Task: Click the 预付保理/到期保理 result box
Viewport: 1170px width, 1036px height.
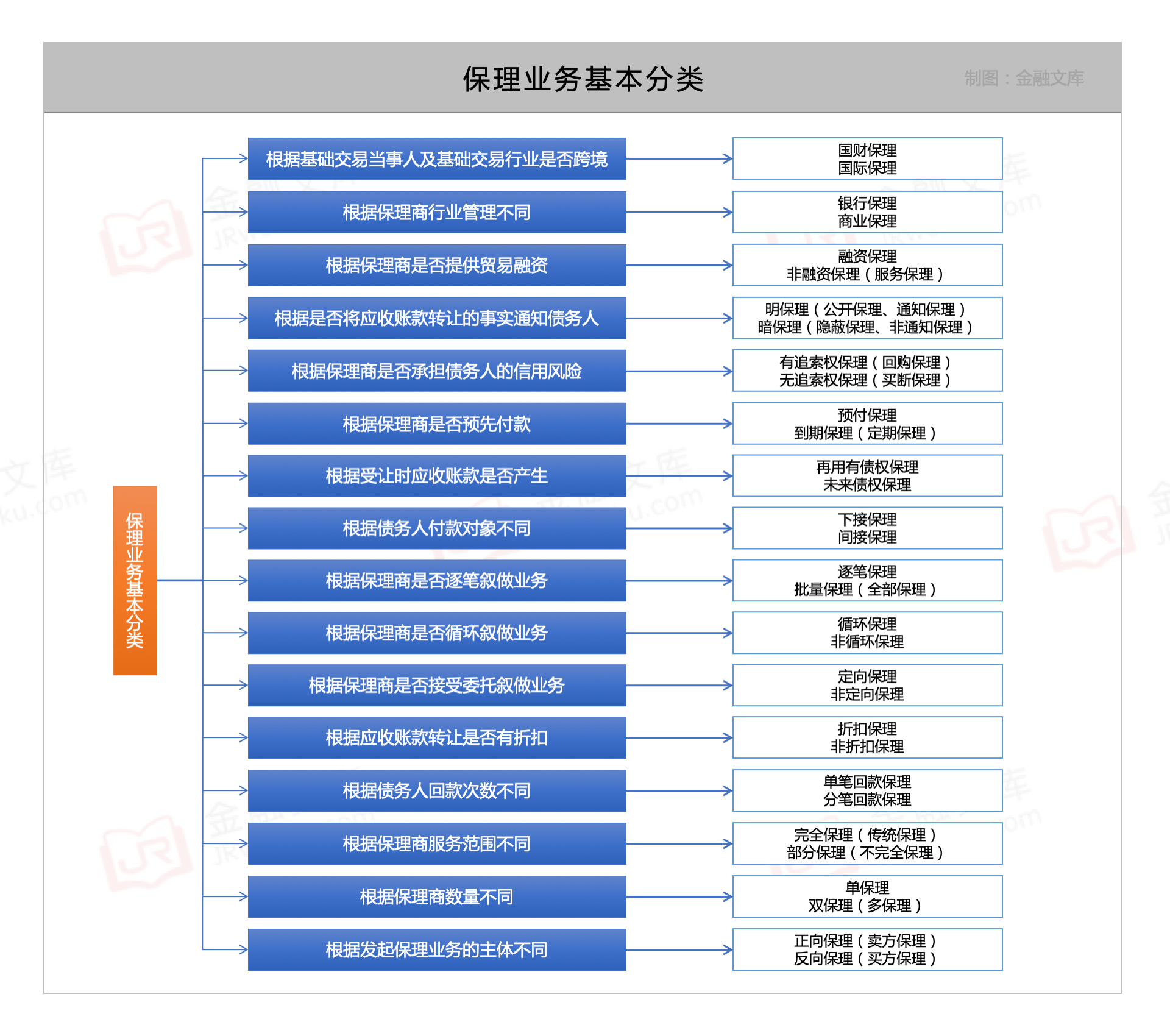Action: [x=868, y=423]
